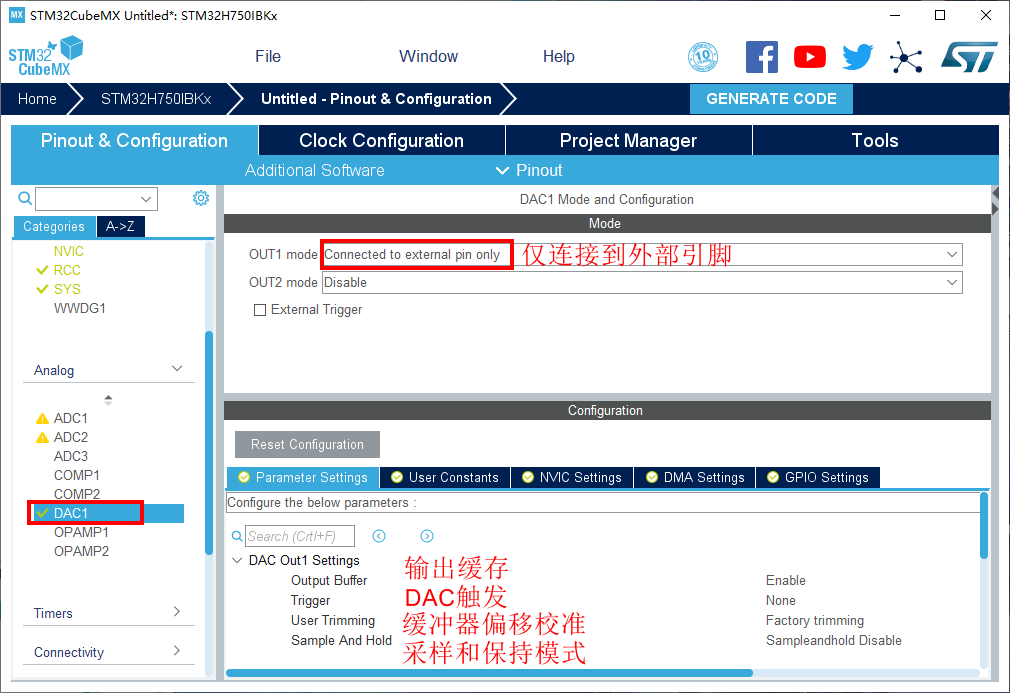Select ADC1 in the Analog list

pos(71,418)
